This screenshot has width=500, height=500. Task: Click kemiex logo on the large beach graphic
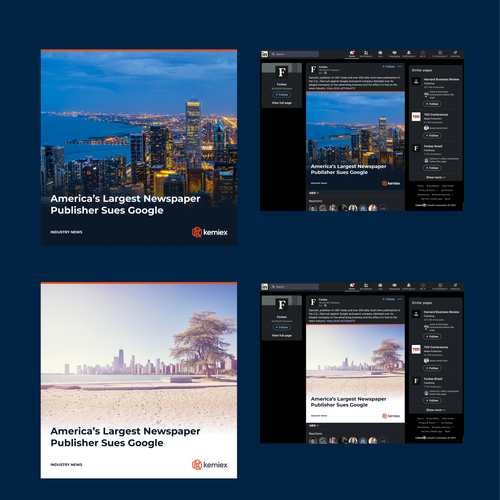[210, 465]
